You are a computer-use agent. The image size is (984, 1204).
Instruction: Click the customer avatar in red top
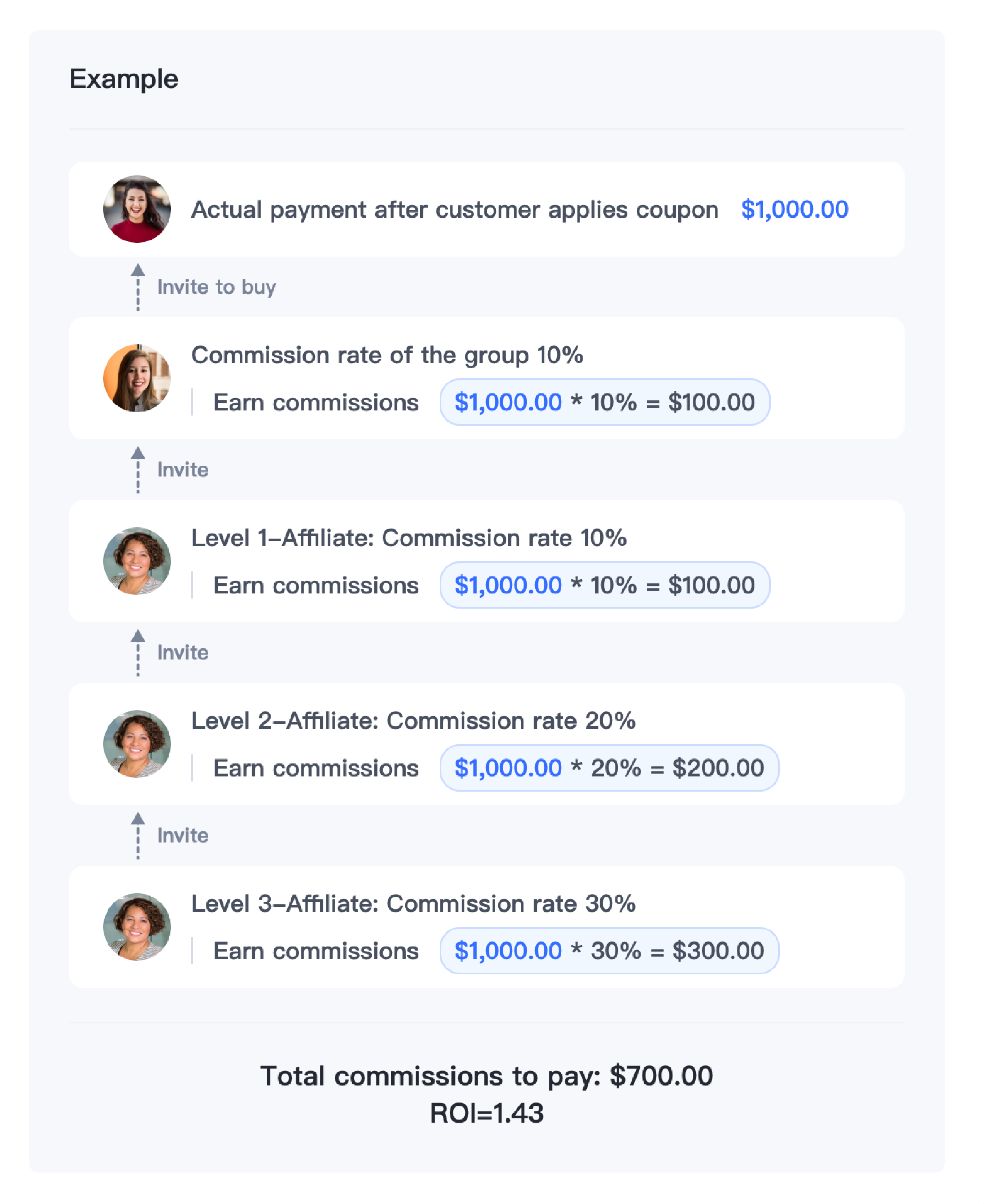(137, 209)
